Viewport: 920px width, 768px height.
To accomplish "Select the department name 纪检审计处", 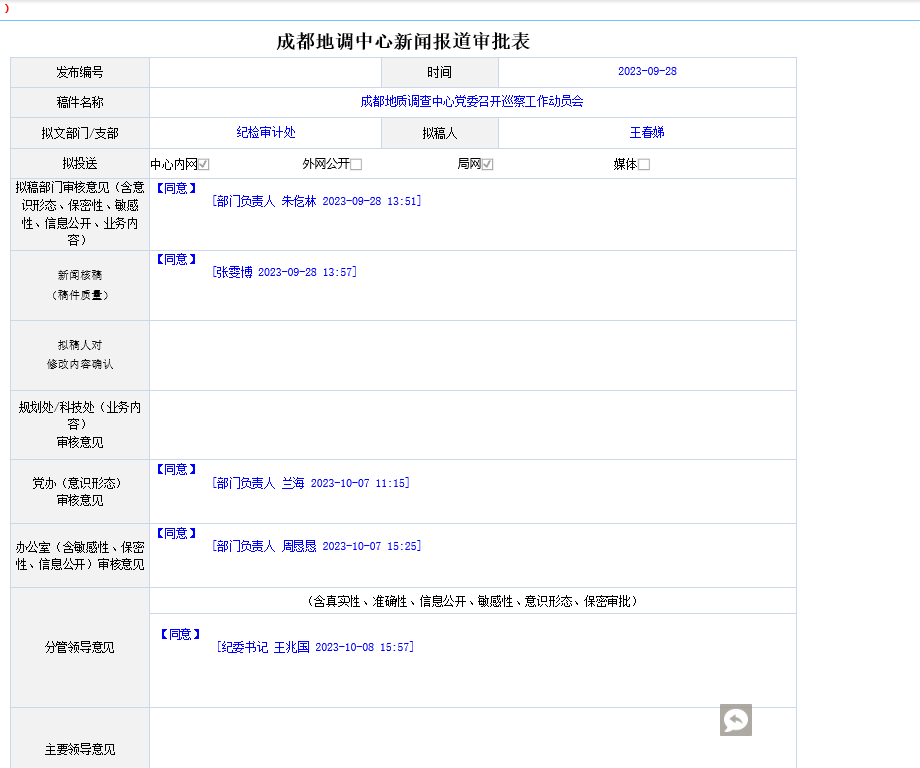I will pos(266,133).
